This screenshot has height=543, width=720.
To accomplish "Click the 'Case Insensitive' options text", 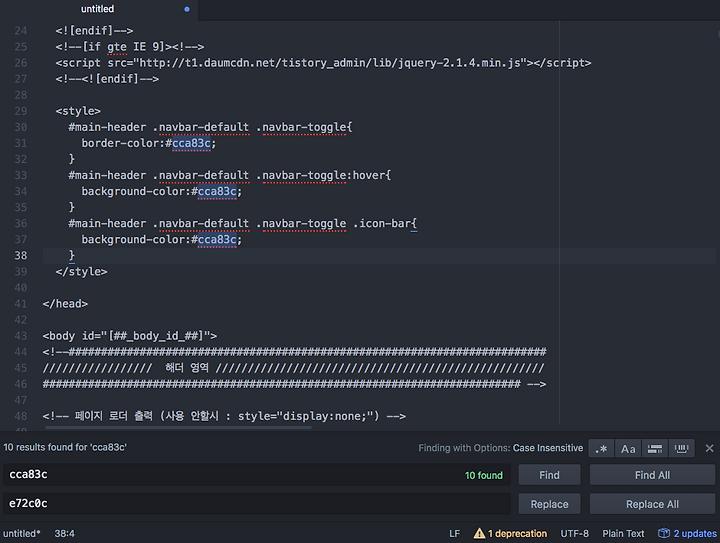I will [x=548, y=448].
